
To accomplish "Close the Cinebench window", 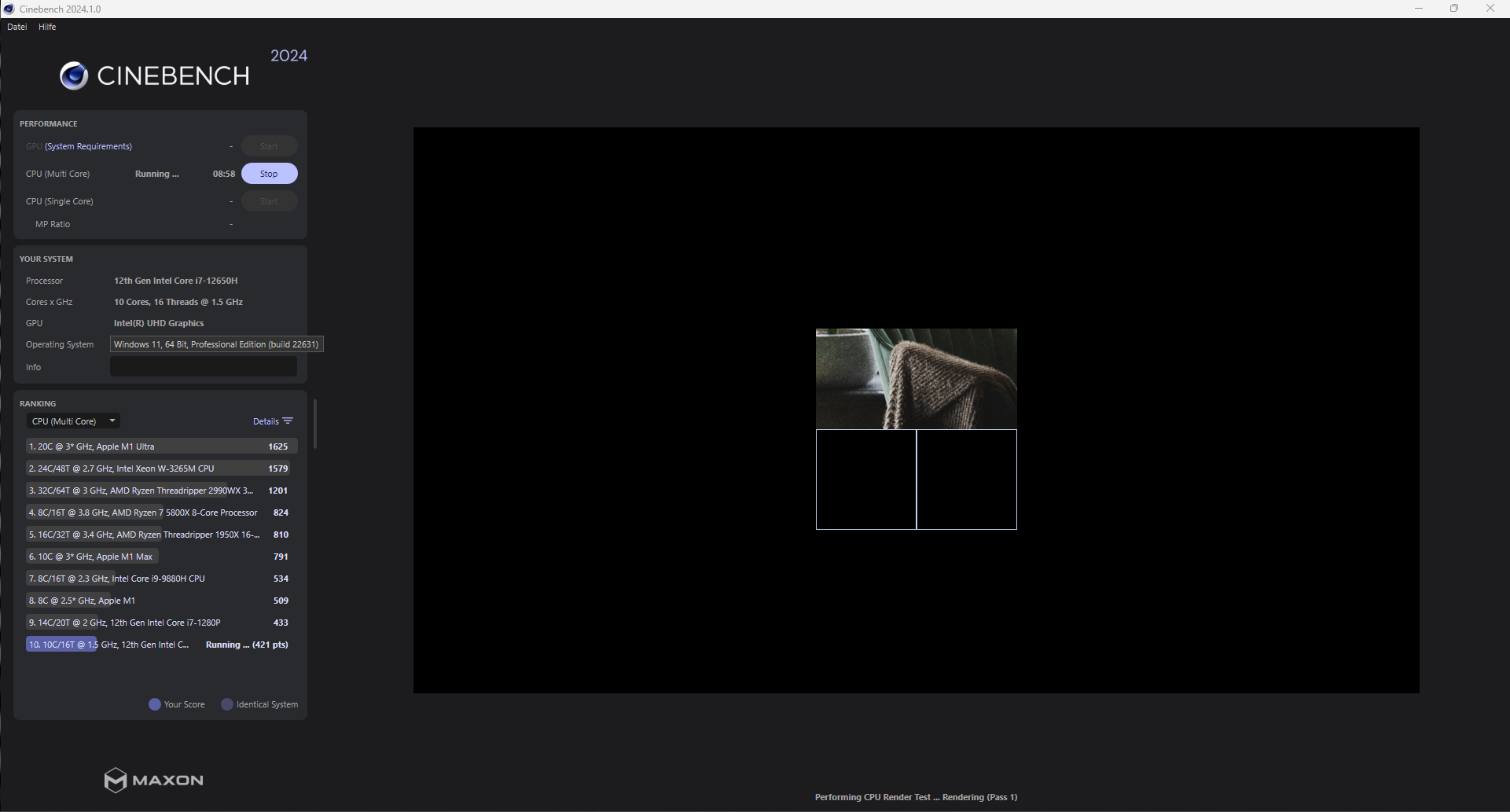I will point(1490,9).
